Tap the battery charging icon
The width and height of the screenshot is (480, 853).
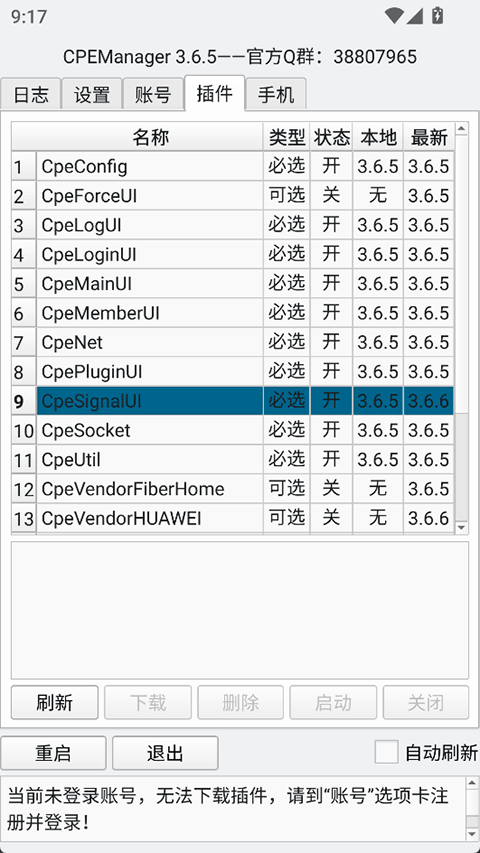tap(438, 15)
